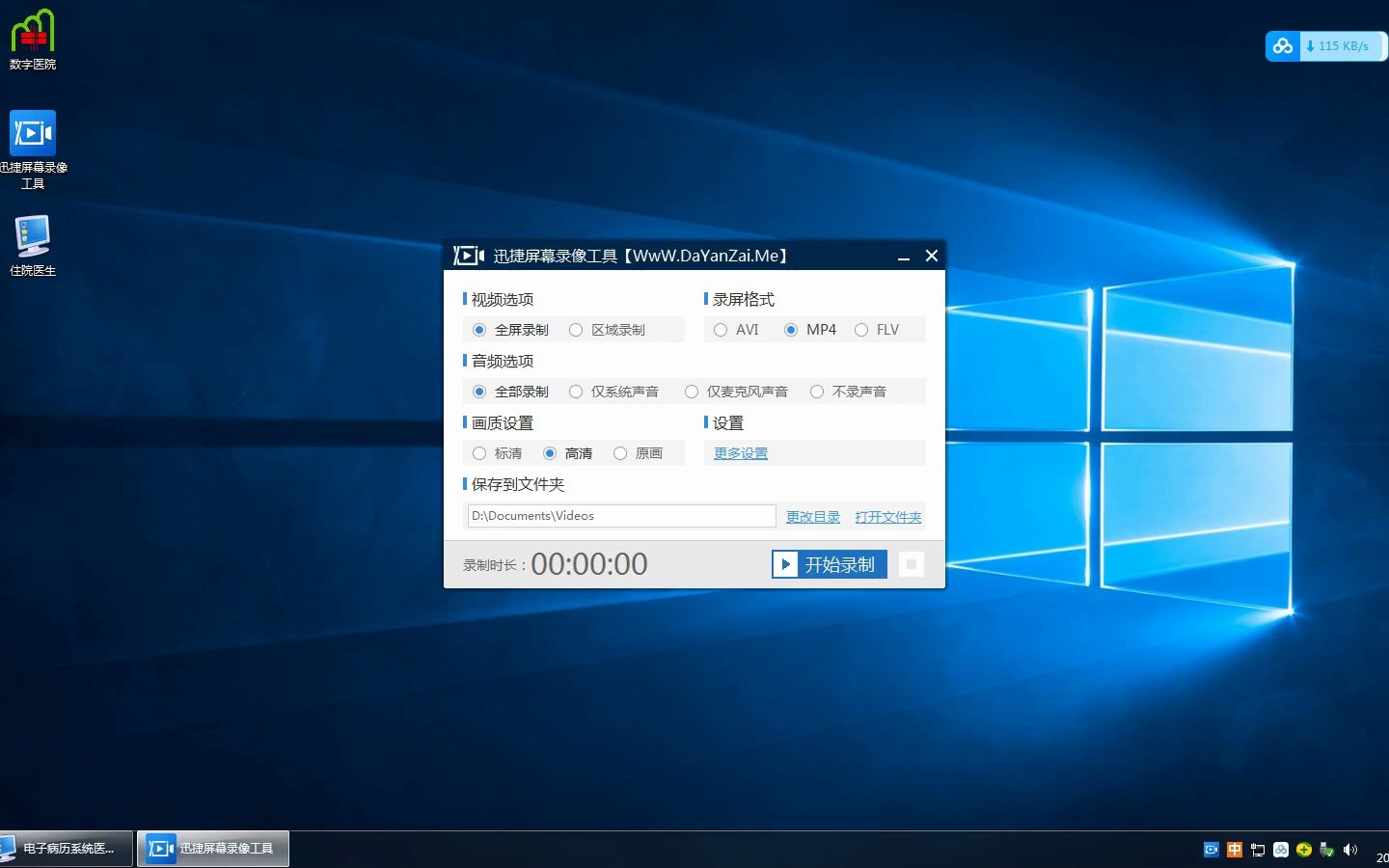
Task: Click the recorder logo in the title bar
Action: (x=469, y=256)
